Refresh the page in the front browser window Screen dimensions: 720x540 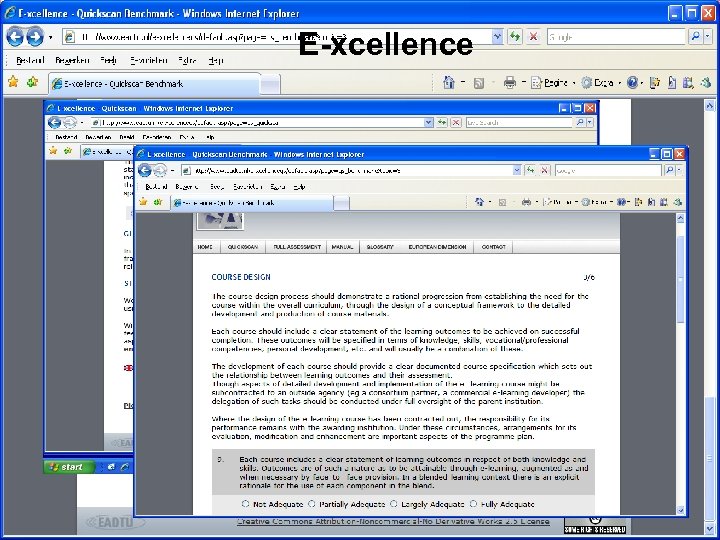(x=530, y=170)
